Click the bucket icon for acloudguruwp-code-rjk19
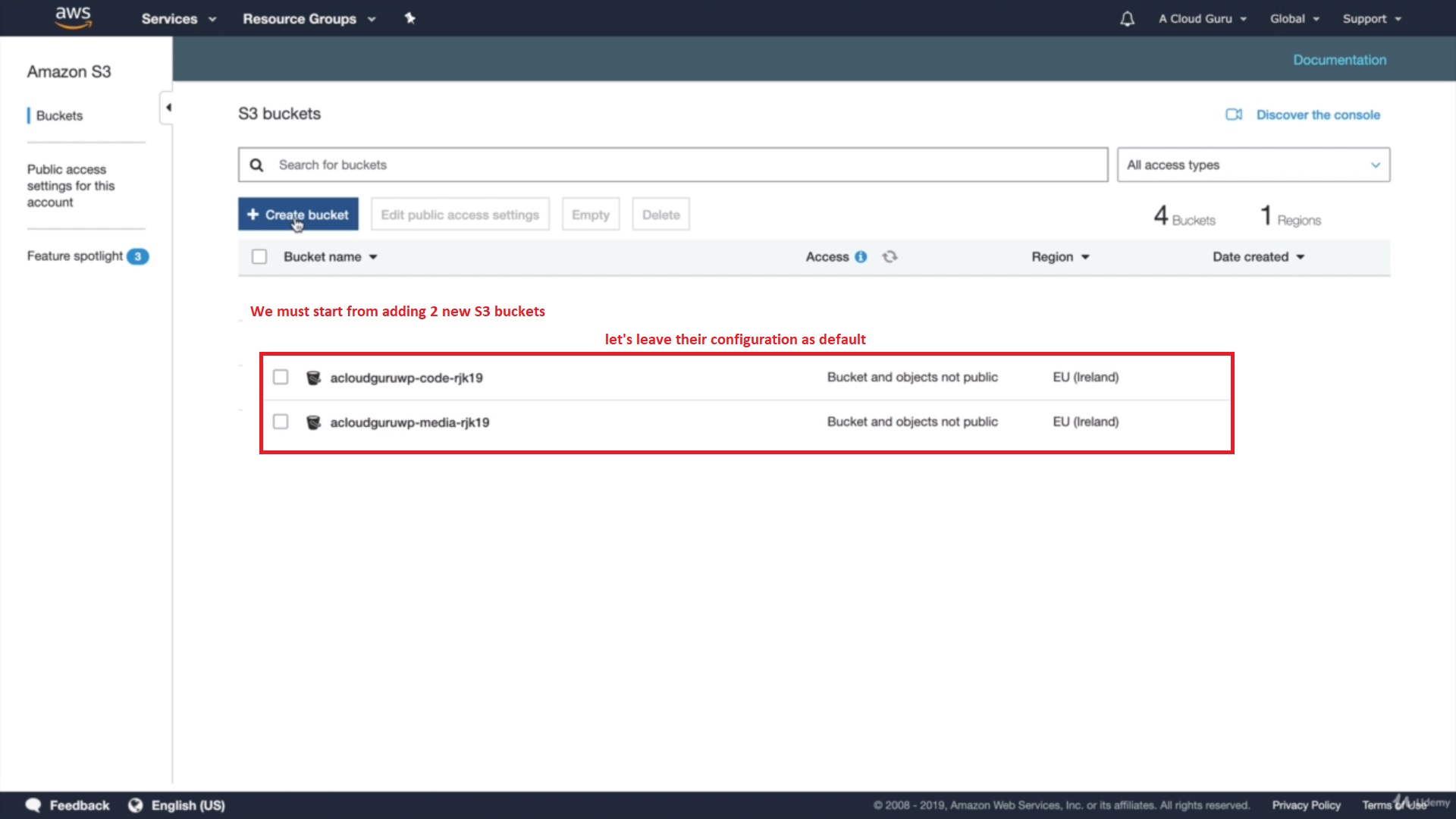This screenshot has height=819, width=1456. [x=313, y=378]
